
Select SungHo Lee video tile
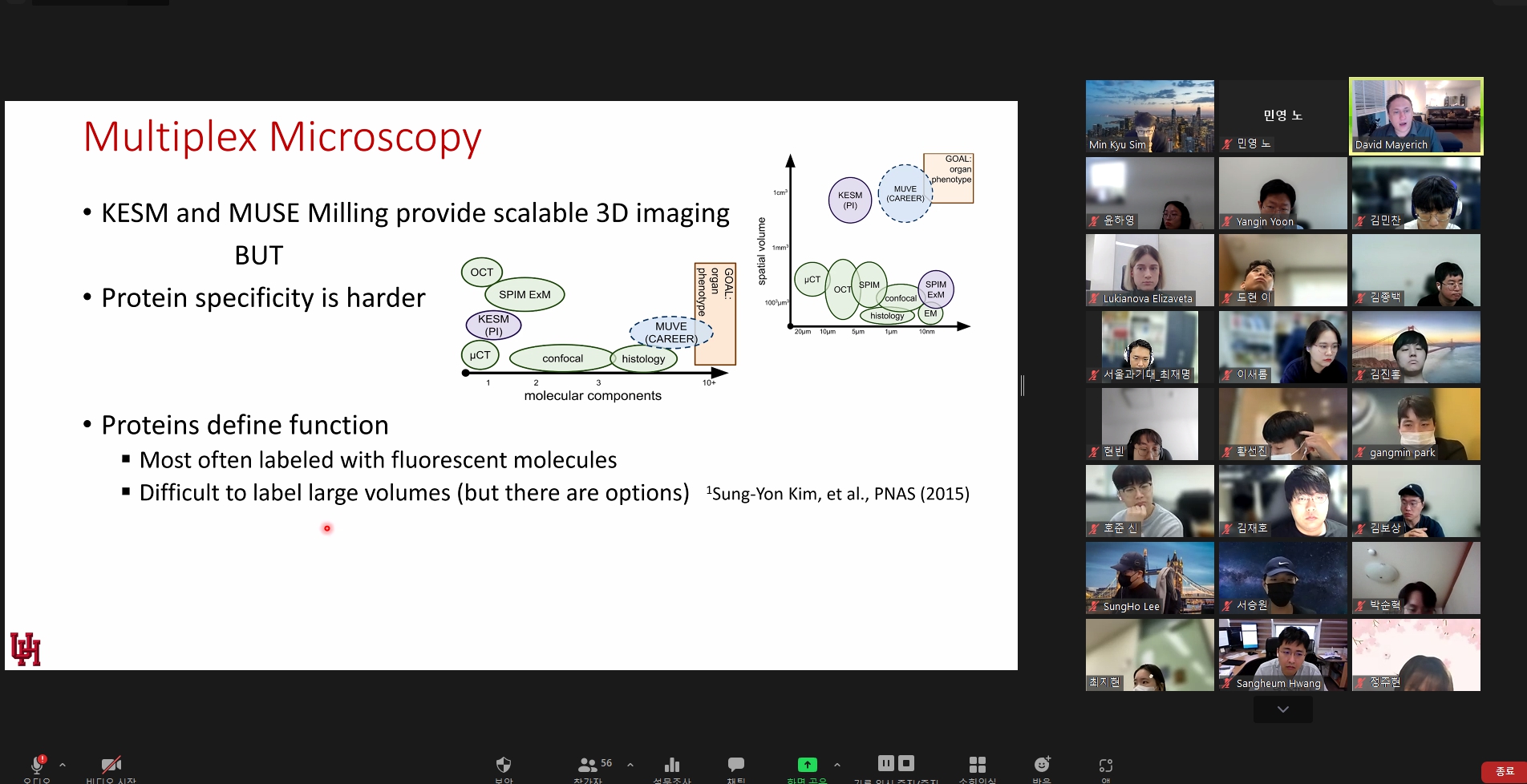click(x=1150, y=578)
